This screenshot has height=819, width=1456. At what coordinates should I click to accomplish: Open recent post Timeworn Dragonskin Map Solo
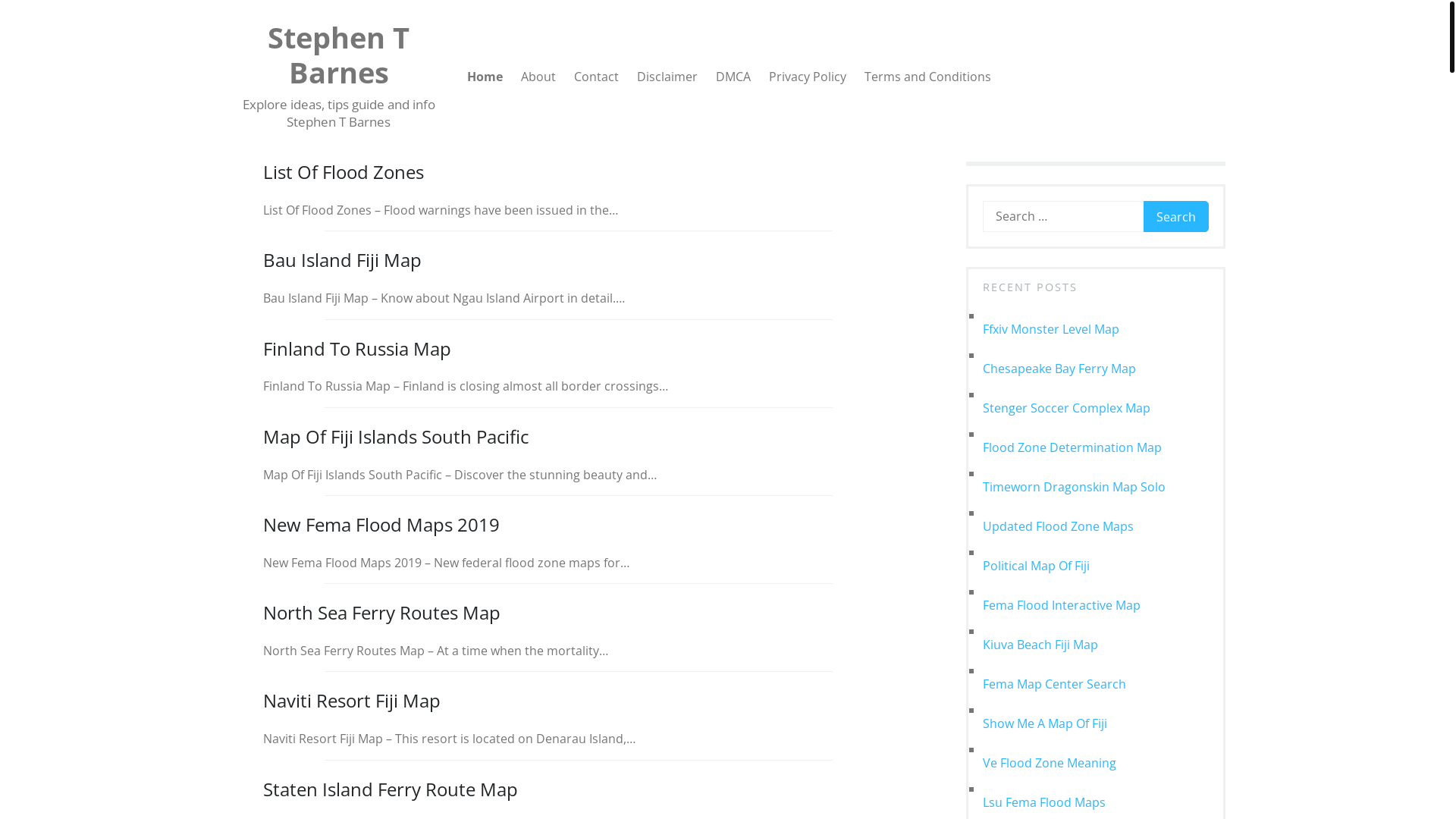tap(1074, 487)
